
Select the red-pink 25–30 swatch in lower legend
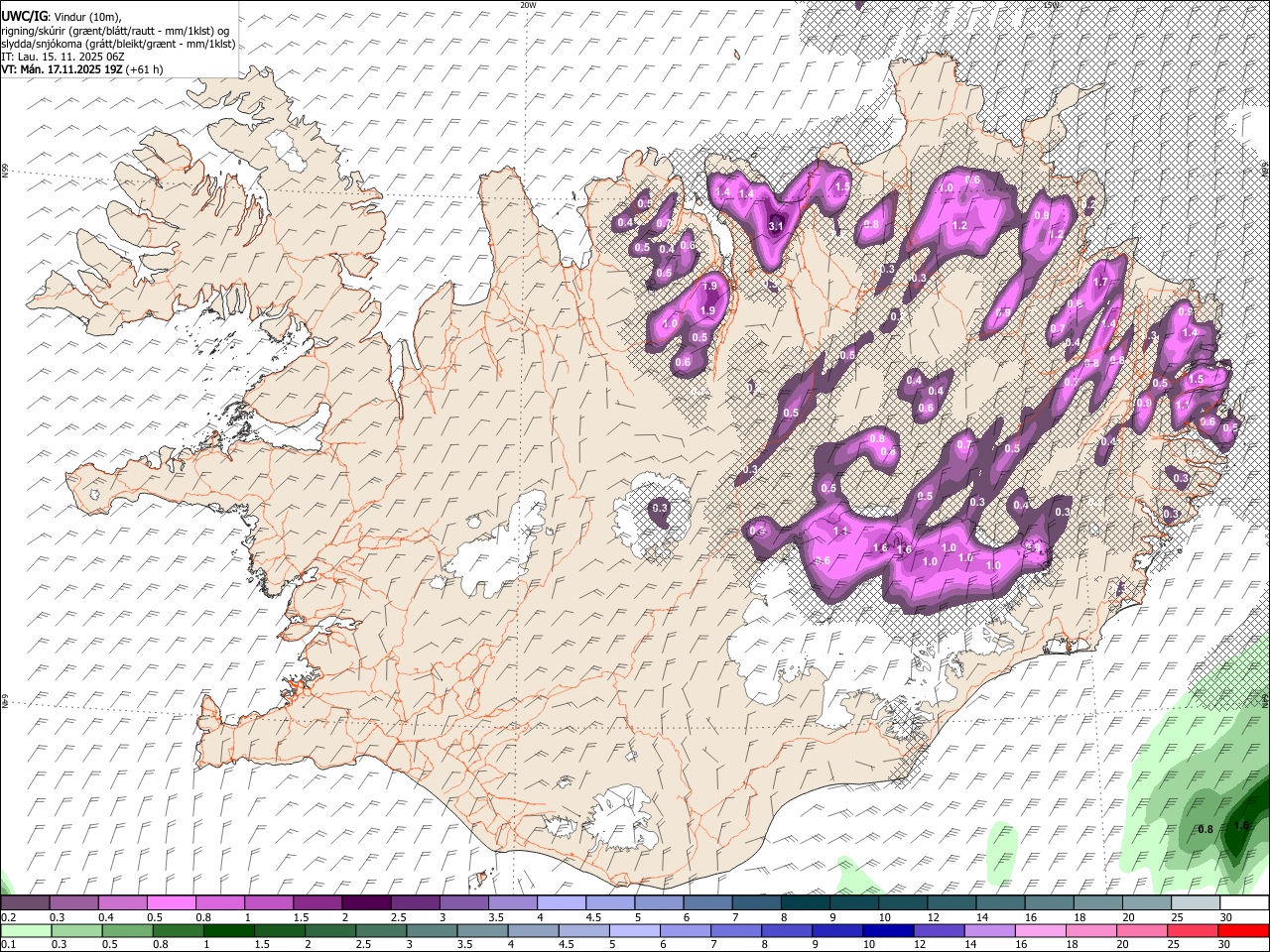[1192, 930]
